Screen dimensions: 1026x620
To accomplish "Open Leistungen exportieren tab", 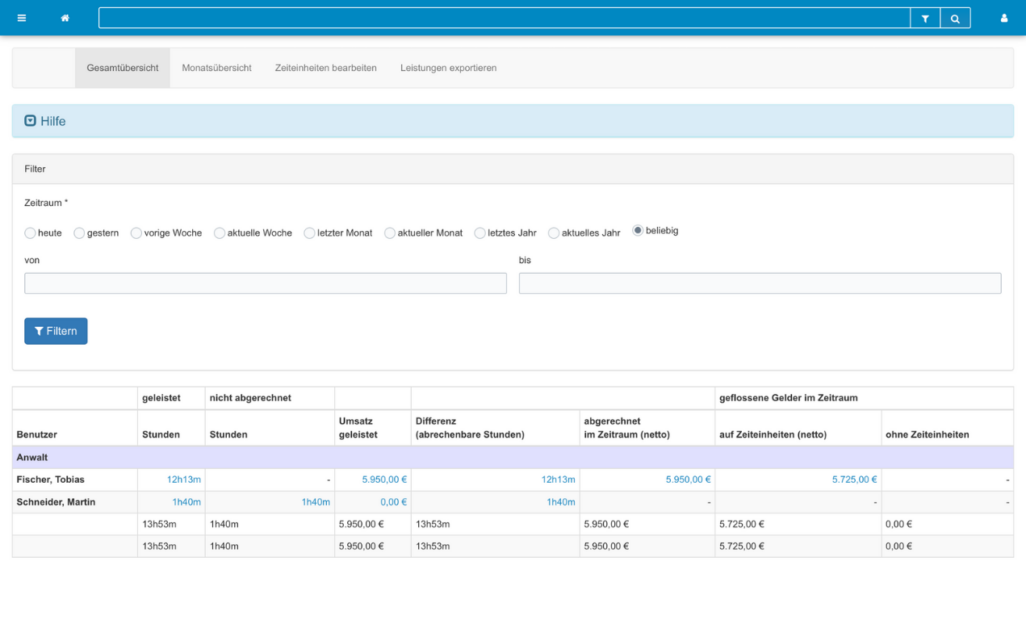I will [x=448, y=67].
